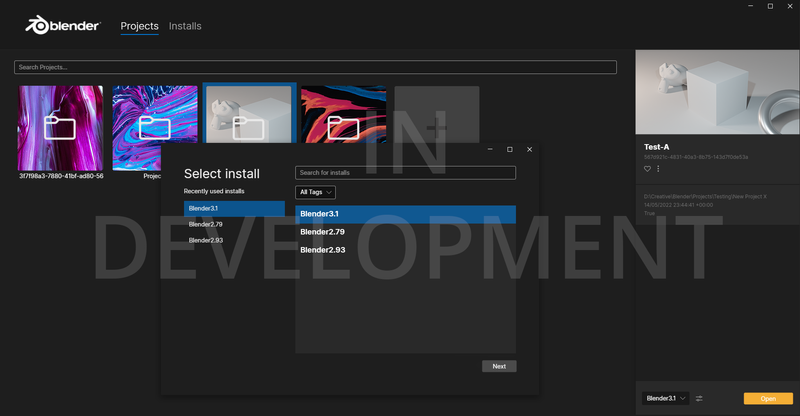The image size is (800, 416).
Task: Minimize the Select install dialog
Action: click(x=490, y=149)
